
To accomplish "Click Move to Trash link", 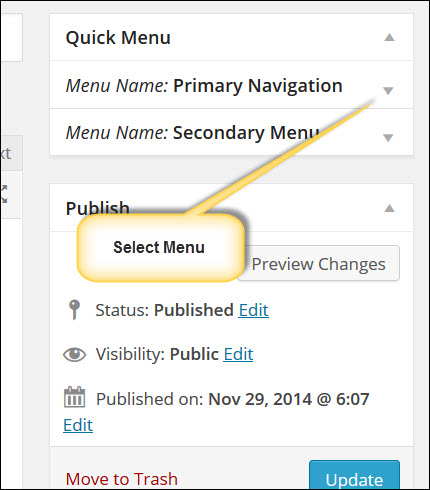I will 122,479.
